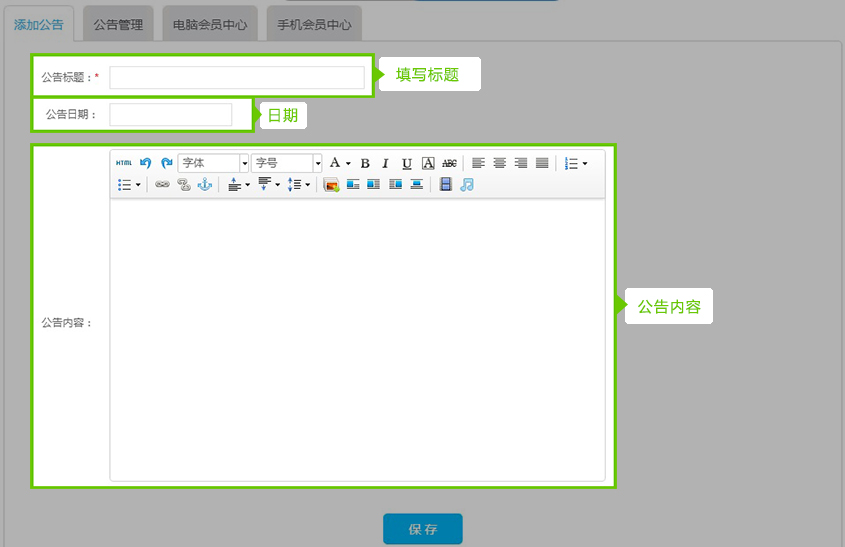Image resolution: width=845 pixels, height=547 pixels.
Task: Click the 公告标题 input field
Action: (x=237, y=77)
